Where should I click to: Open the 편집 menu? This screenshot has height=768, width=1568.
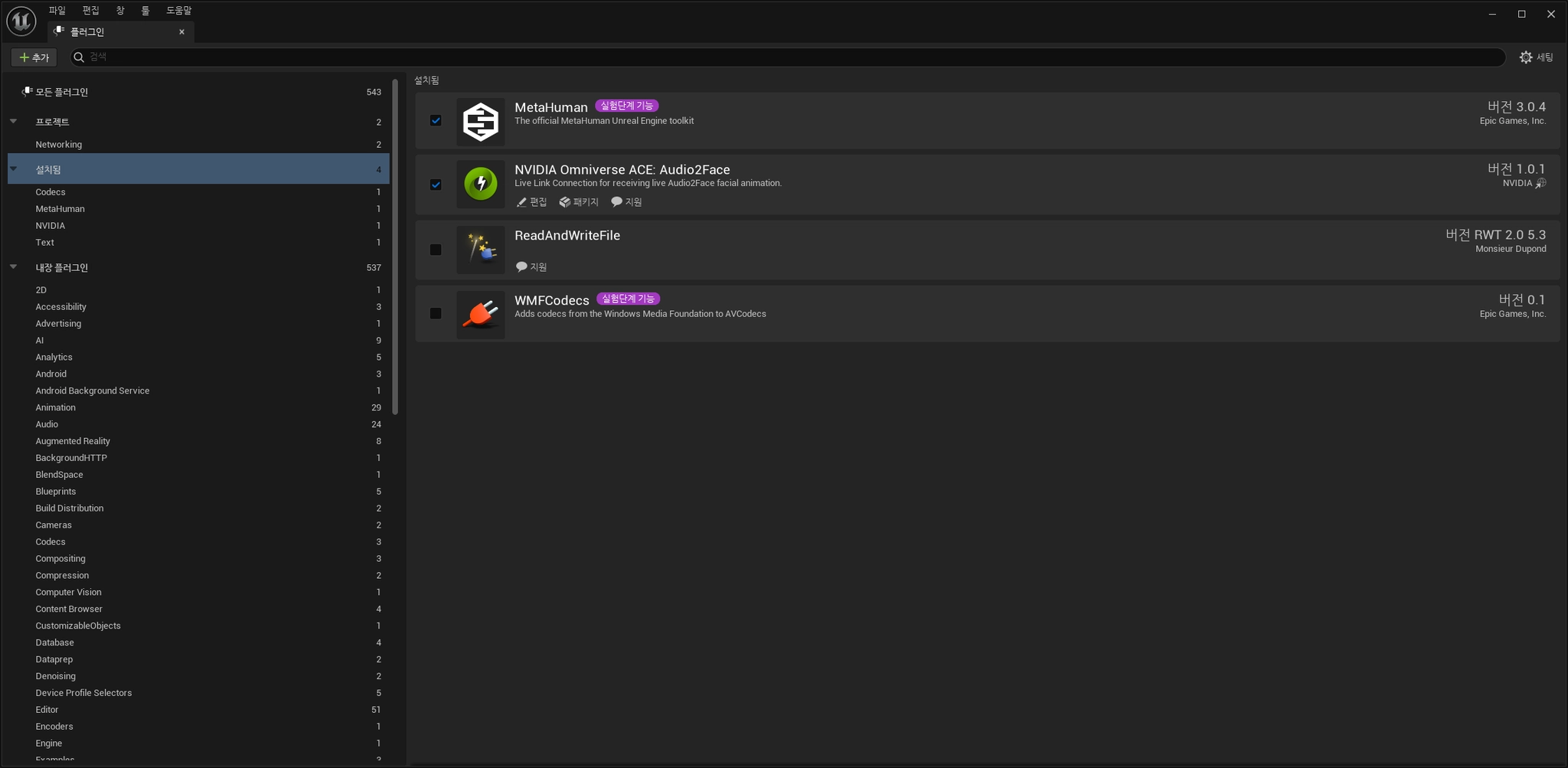coord(91,11)
